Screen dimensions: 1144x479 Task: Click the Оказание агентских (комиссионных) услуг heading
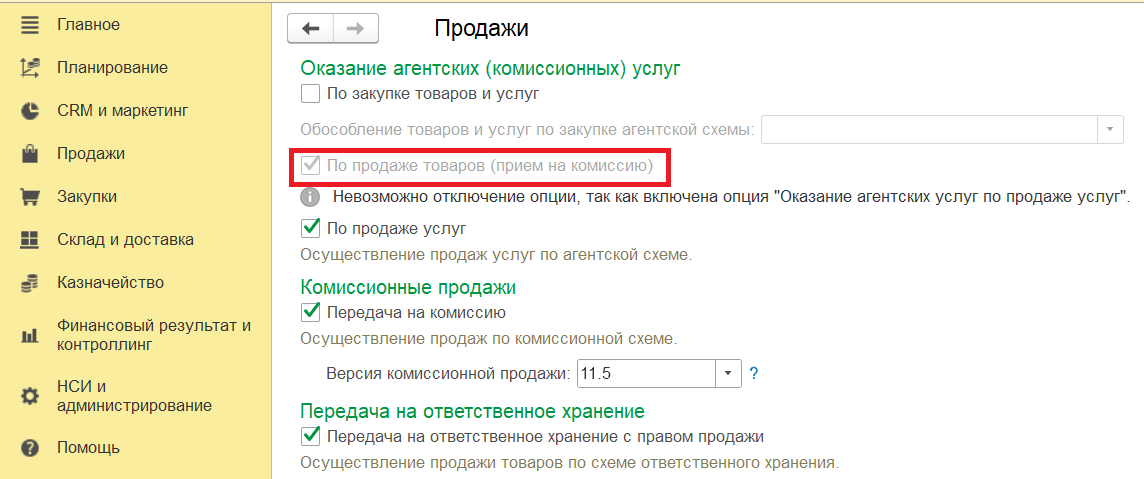point(490,69)
